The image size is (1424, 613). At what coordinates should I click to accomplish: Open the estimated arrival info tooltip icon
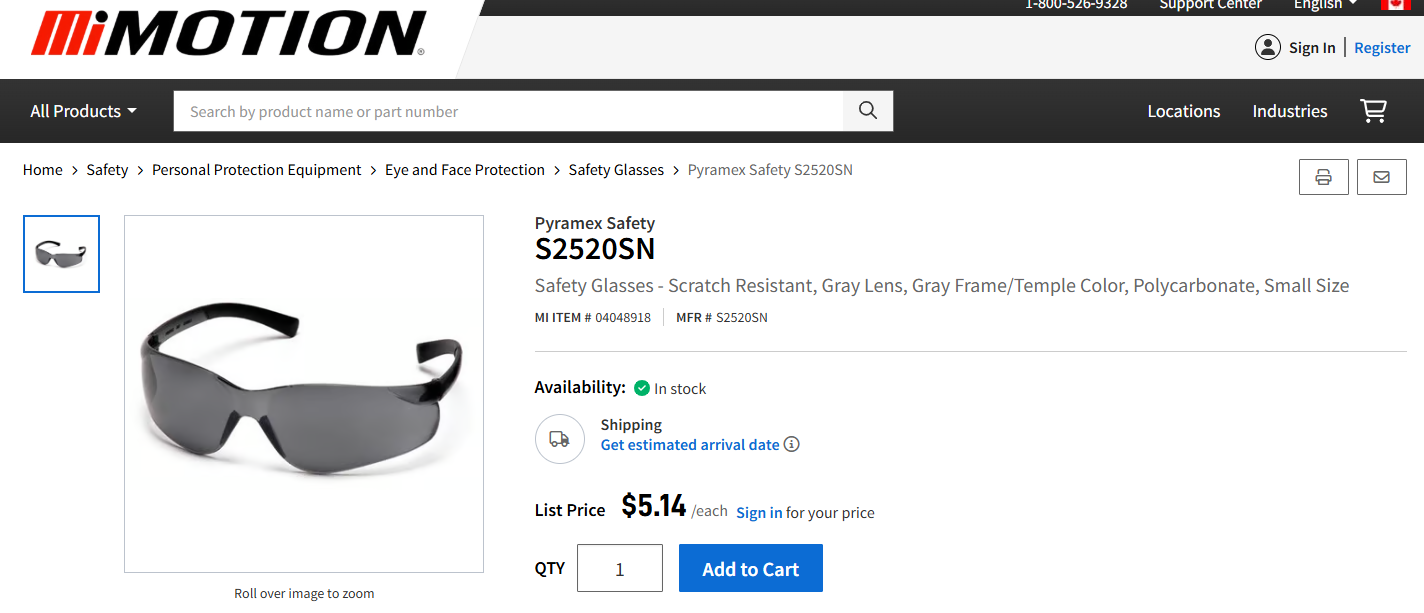tap(791, 444)
